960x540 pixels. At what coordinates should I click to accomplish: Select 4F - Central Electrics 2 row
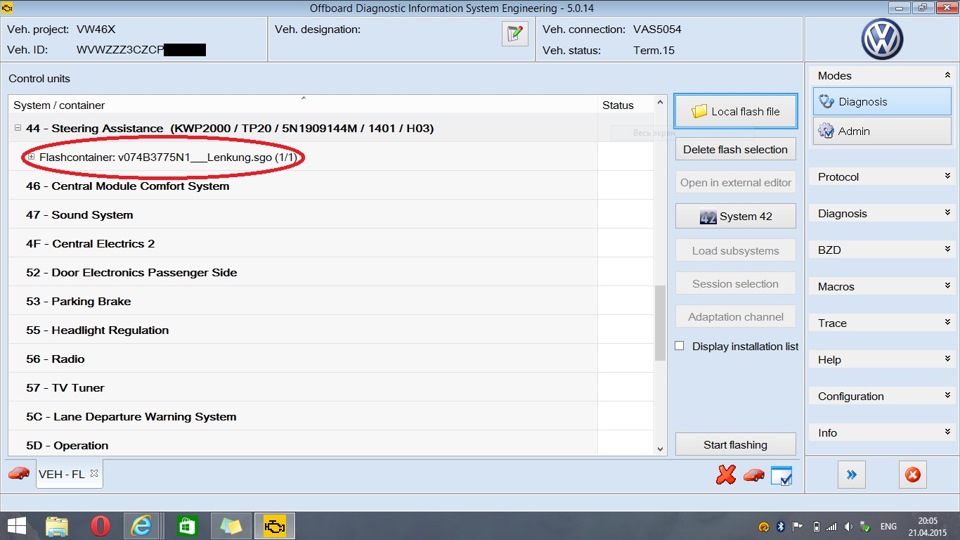coord(331,243)
